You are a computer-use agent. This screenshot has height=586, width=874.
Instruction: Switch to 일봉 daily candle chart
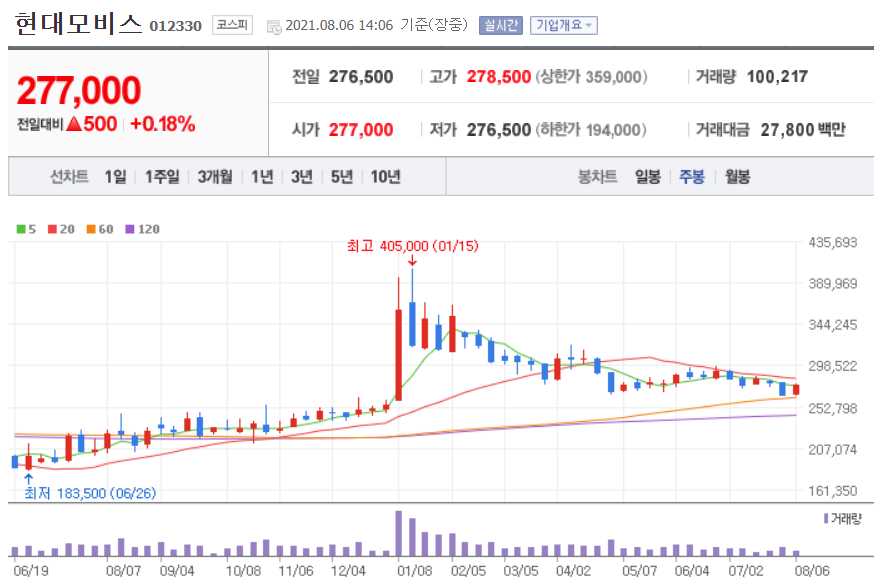[x=648, y=177]
